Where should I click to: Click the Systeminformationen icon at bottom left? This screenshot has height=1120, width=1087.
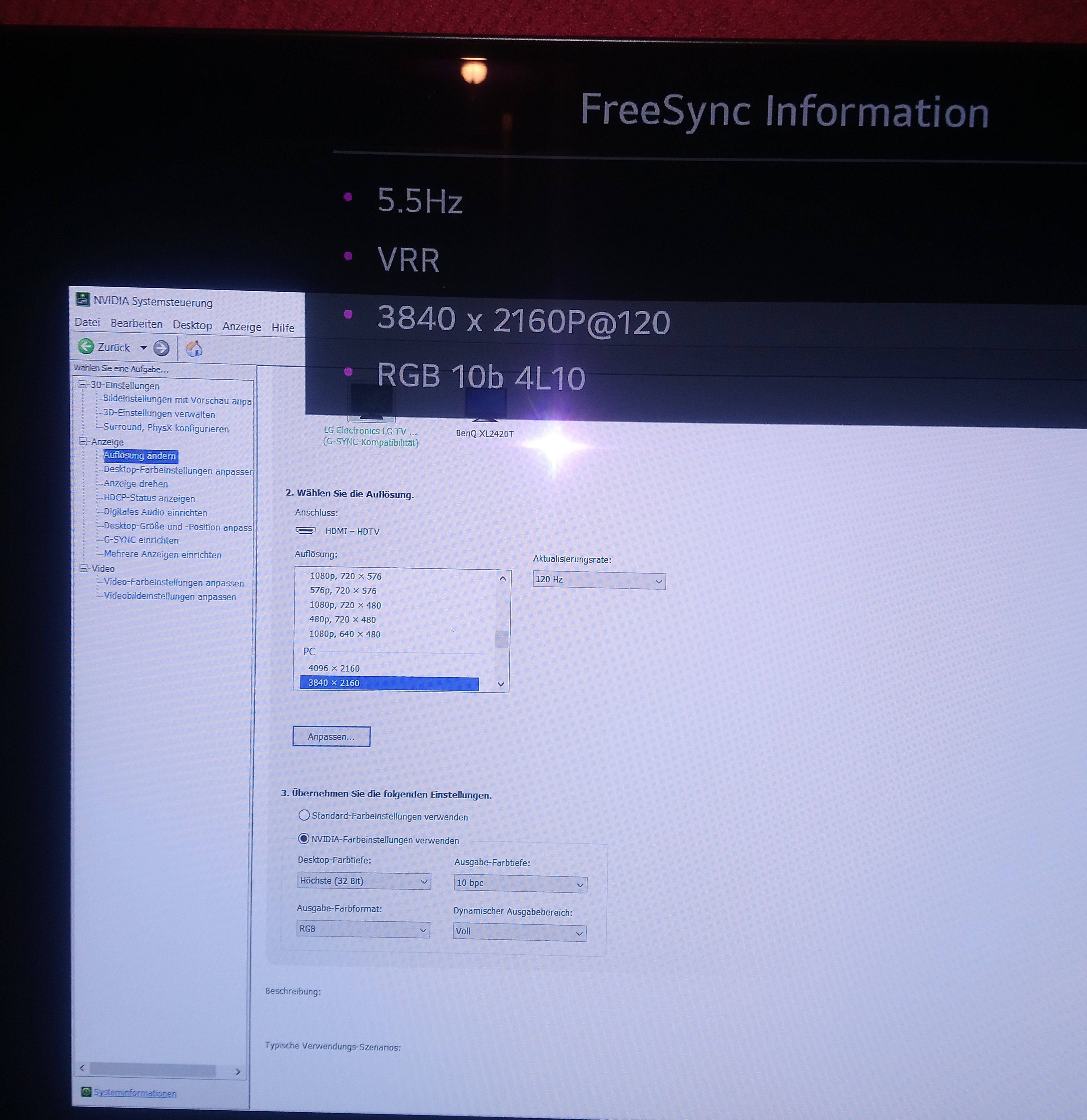[86, 1092]
